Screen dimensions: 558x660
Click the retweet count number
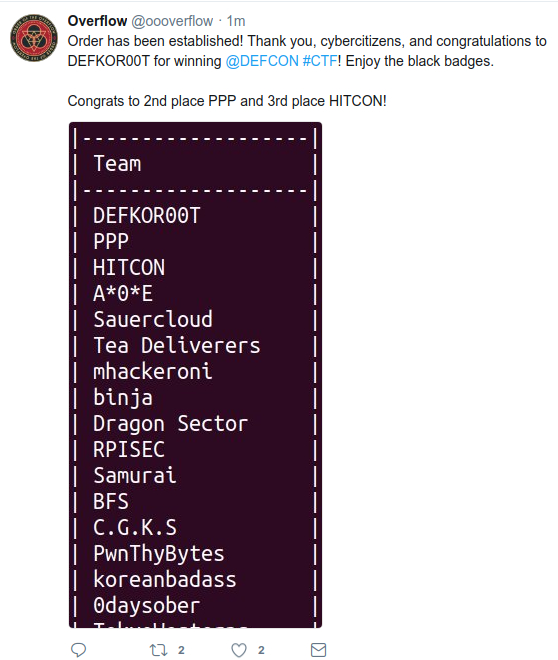(181, 650)
